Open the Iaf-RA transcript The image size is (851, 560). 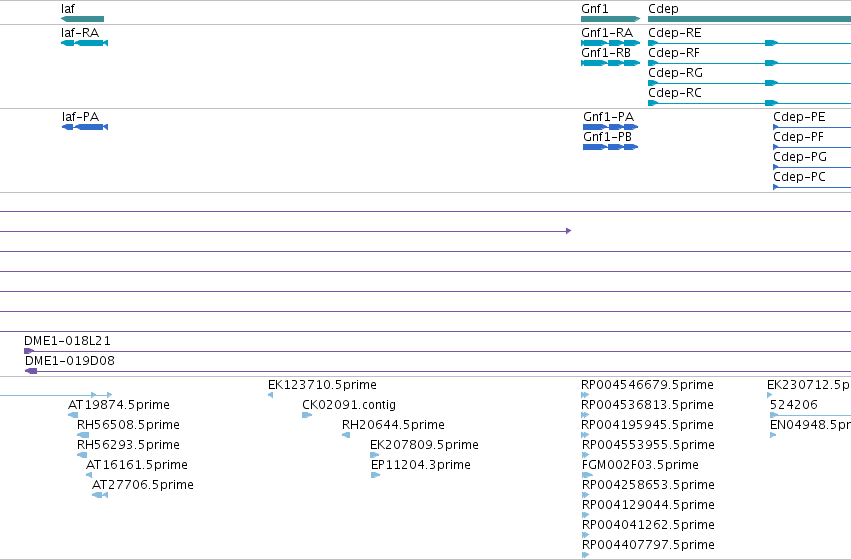click(85, 43)
